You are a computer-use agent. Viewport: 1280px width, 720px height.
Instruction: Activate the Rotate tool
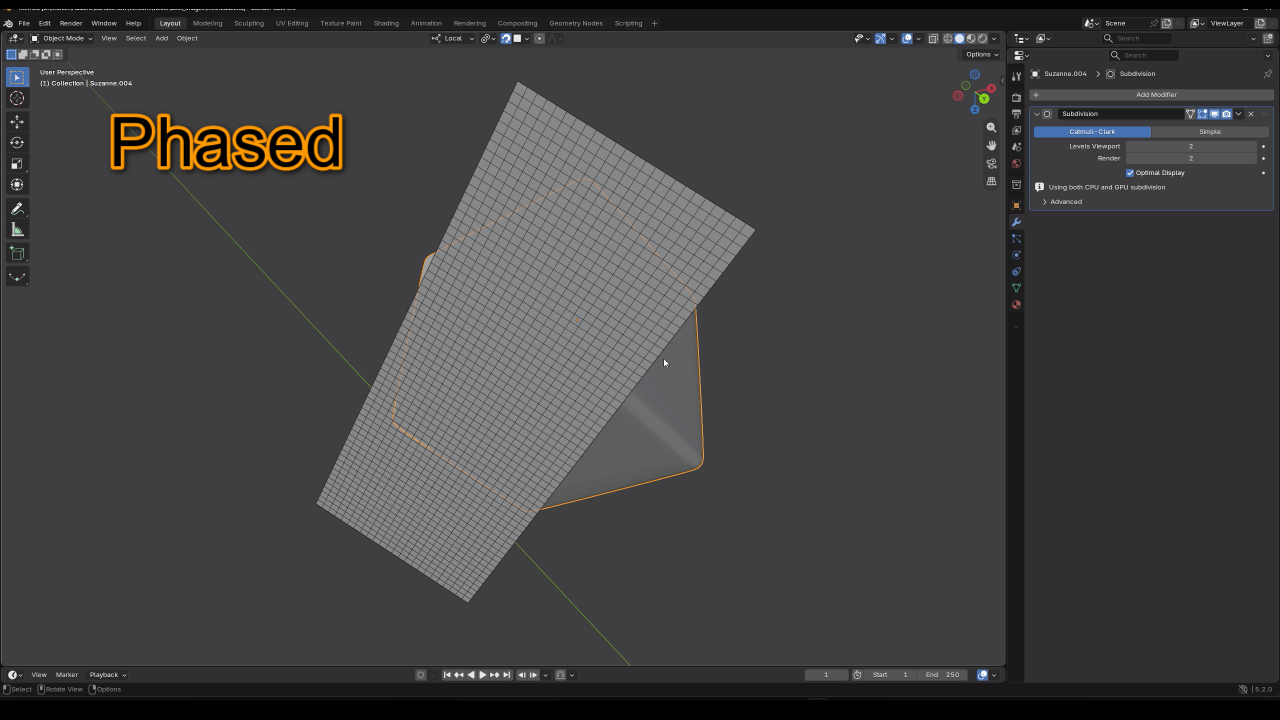click(17, 142)
